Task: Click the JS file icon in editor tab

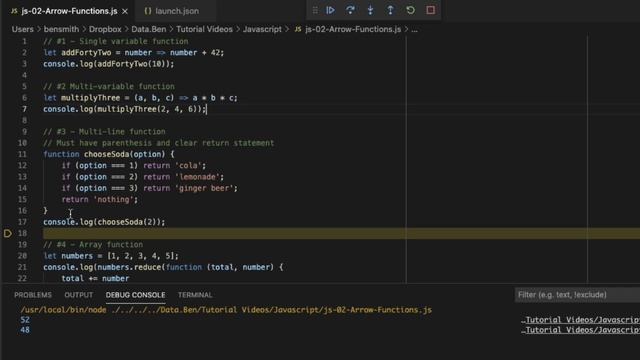Action: (14, 11)
